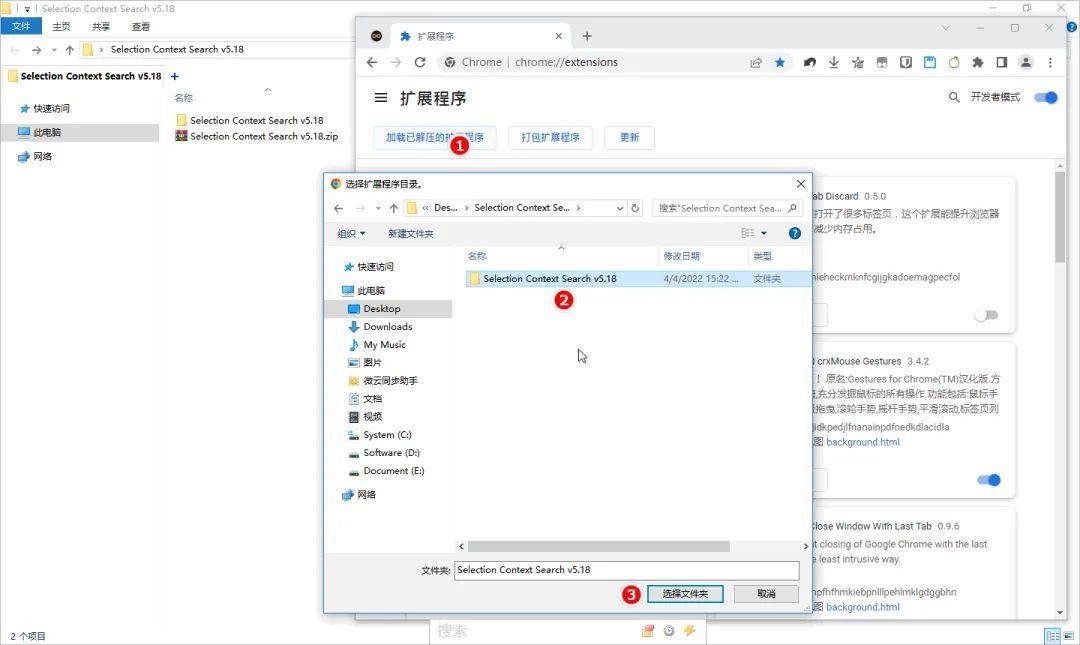Refresh the dialog's folder listing

635,208
